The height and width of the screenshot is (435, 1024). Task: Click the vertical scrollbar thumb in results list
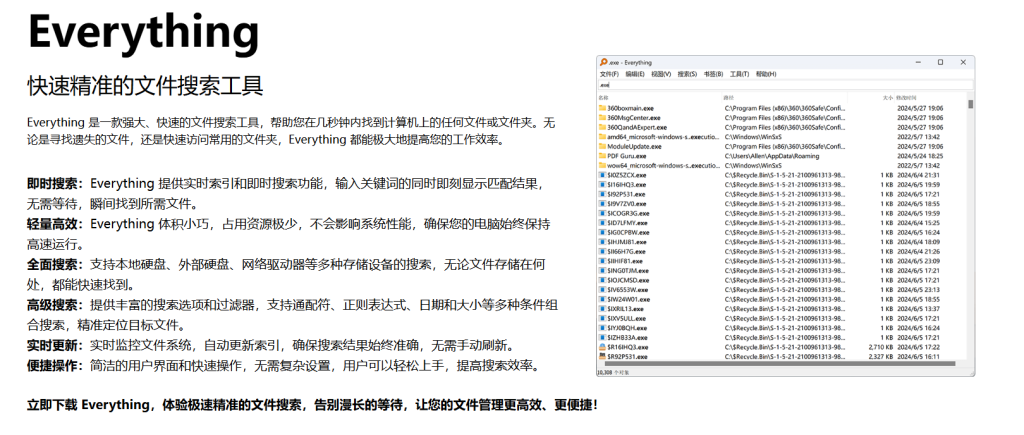click(970, 105)
